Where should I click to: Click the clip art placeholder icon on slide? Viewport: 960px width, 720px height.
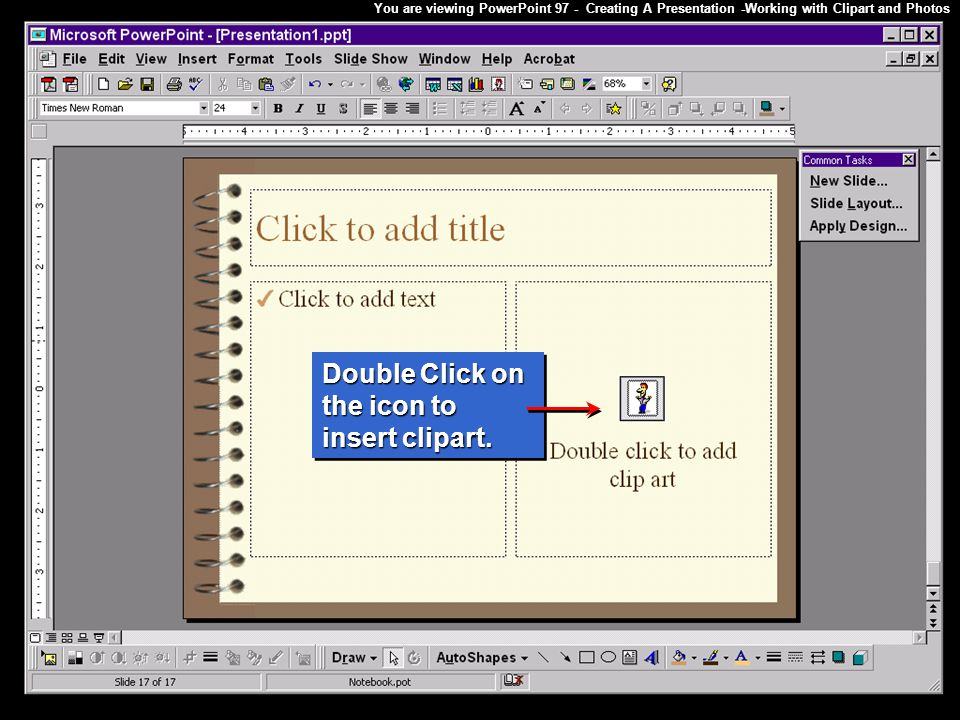pyautogui.click(x=642, y=399)
